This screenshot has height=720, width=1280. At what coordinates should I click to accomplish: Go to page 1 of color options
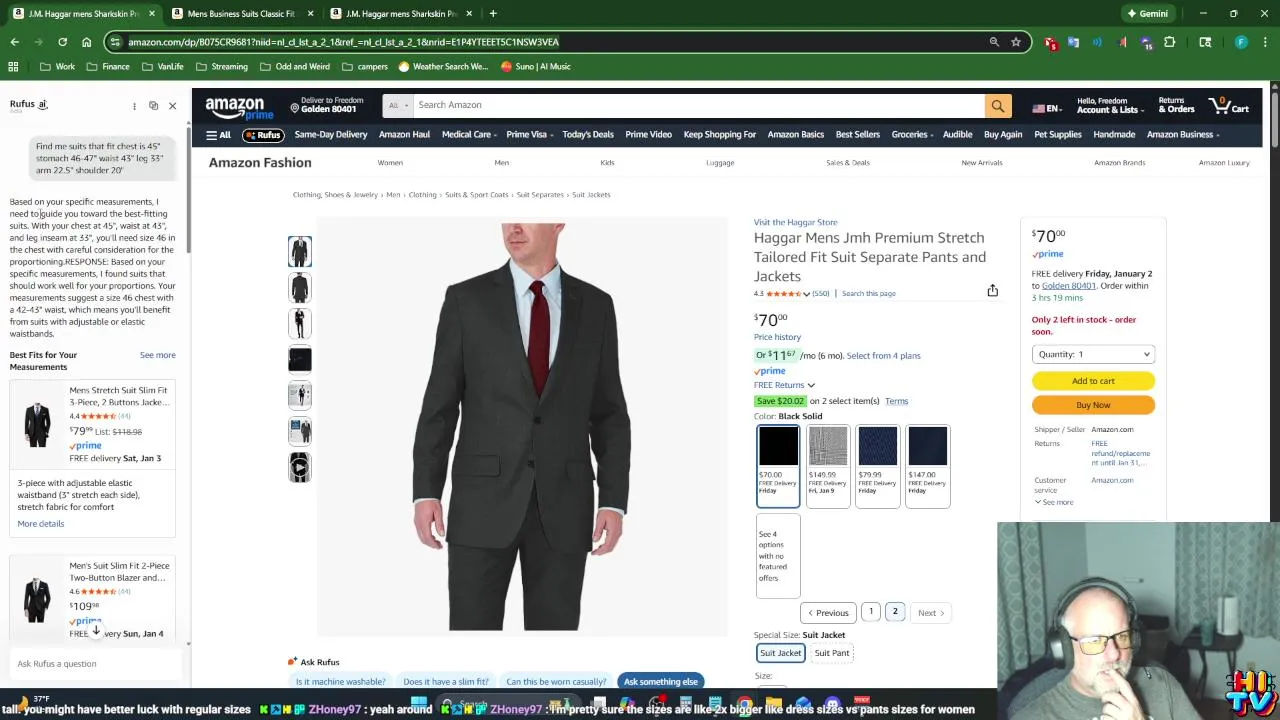[871, 612]
